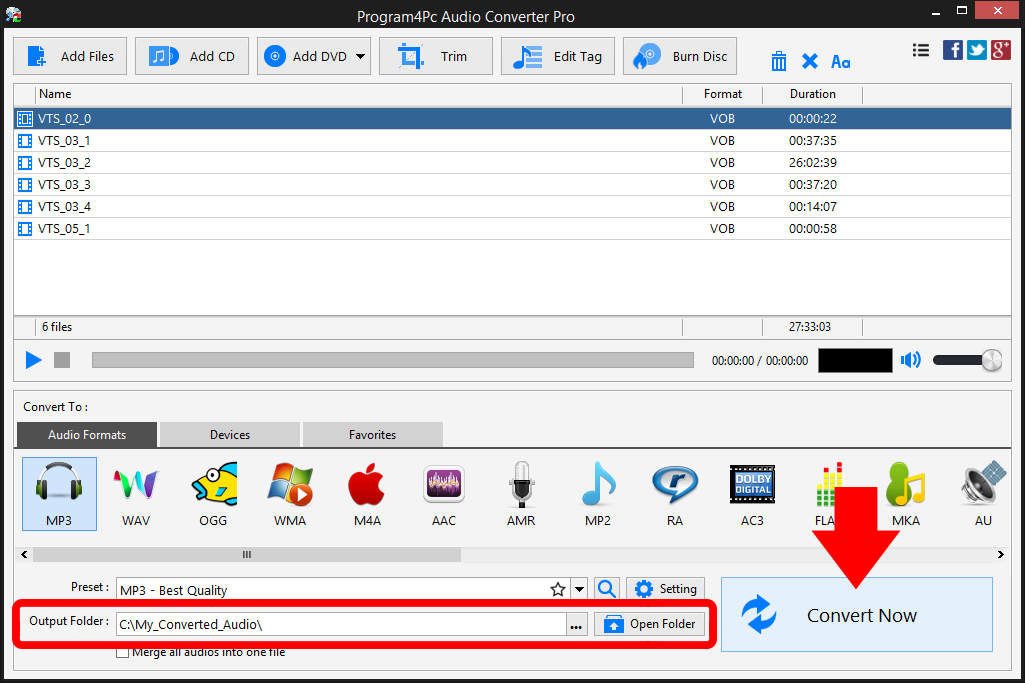Switch to the Devices tab

click(228, 434)
